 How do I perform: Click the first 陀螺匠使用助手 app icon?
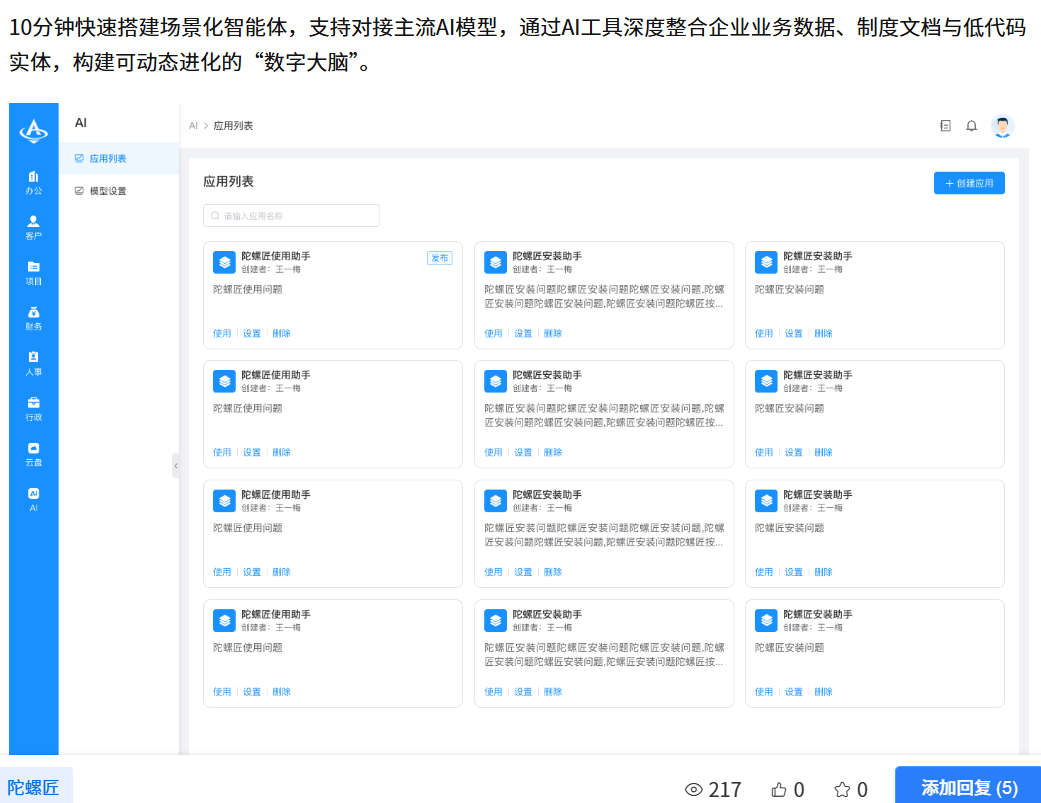tap(224, 262)
